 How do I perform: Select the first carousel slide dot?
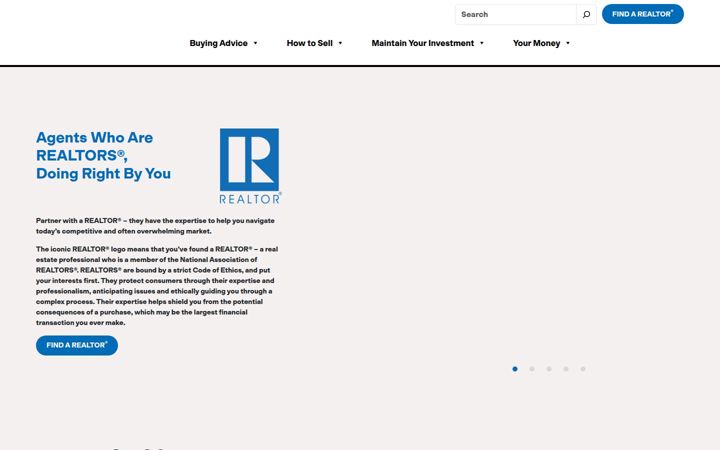[x=515, y=369]
